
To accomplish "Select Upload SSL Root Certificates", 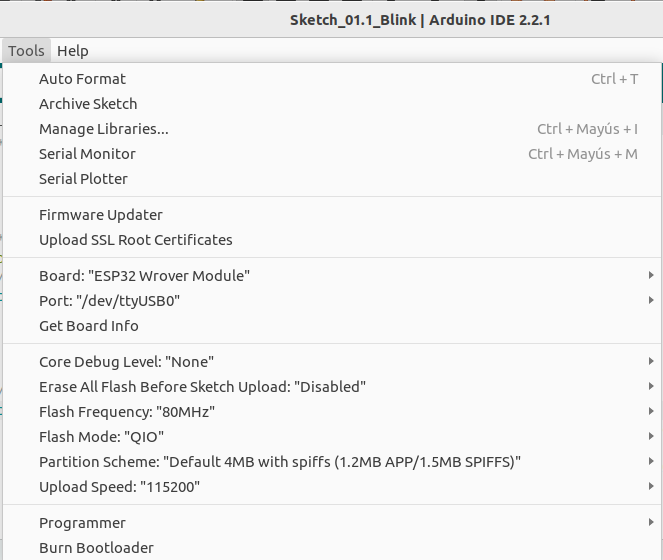I will (x=135, y=240).
